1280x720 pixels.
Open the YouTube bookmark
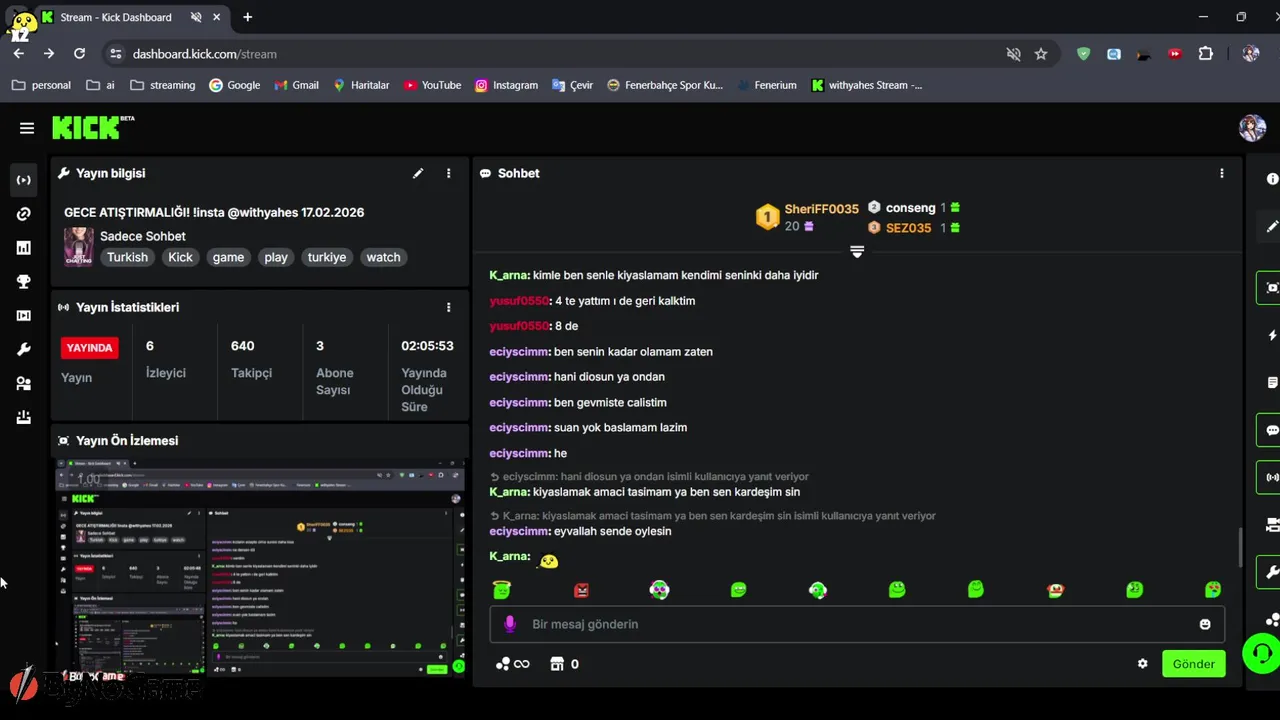point(432,85)
